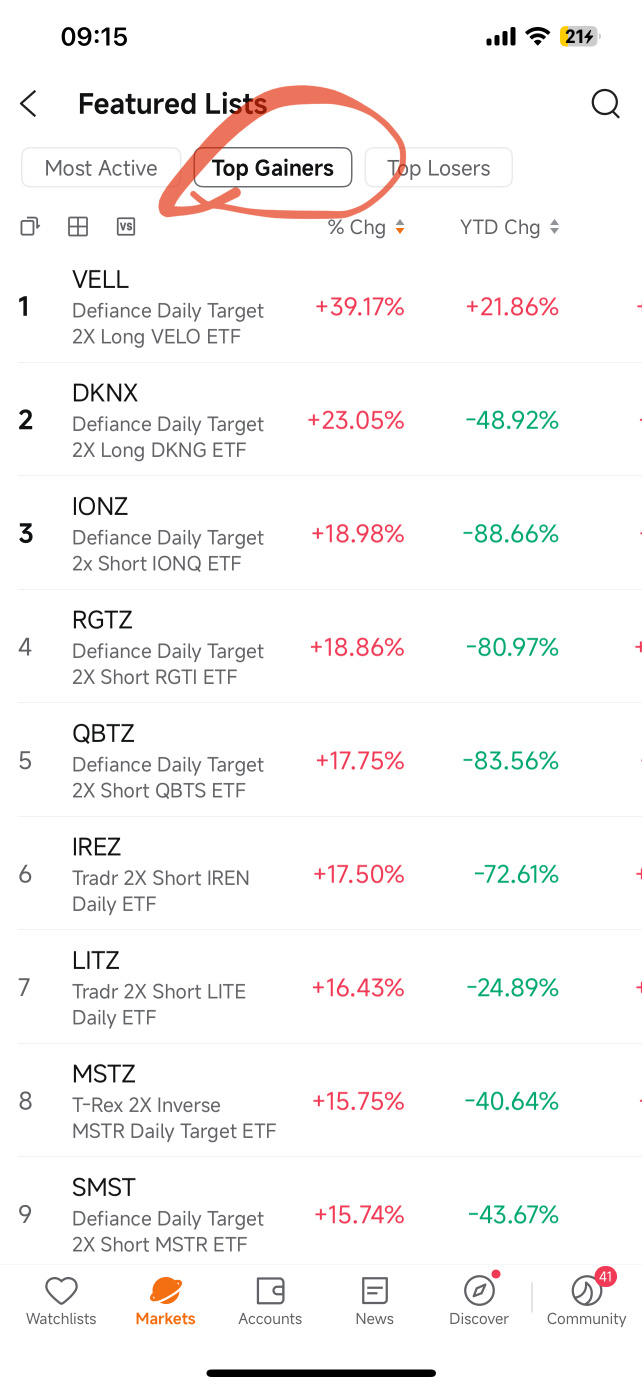Select the Markets tab in bottom bar
Image resolution: width=642 pixels, height=1389 pixels.
(x=166, y=1301)
